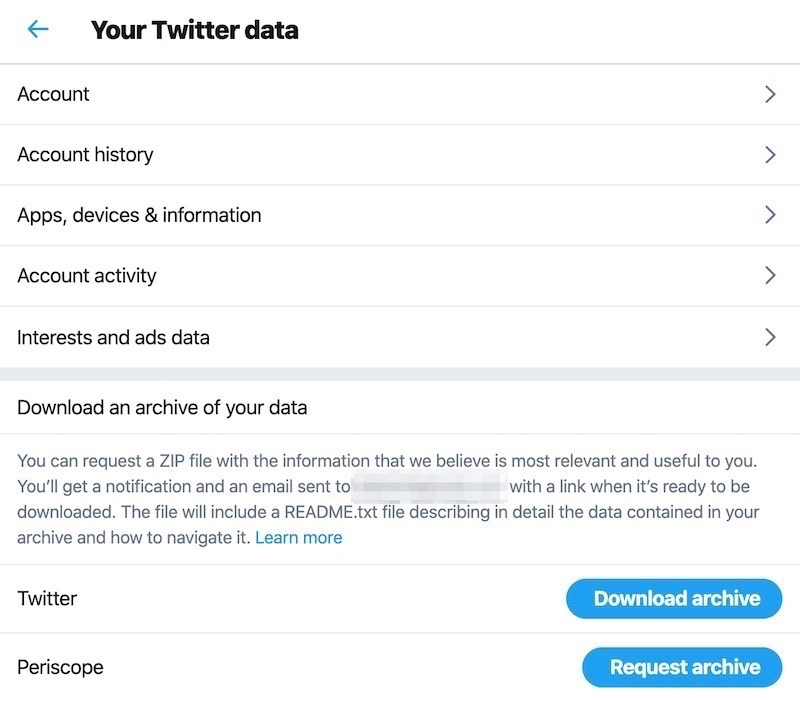Click the Twitter row label
The width and height of the screenshot is (800, 701).
pyautogui.click(x=46, y=598)
